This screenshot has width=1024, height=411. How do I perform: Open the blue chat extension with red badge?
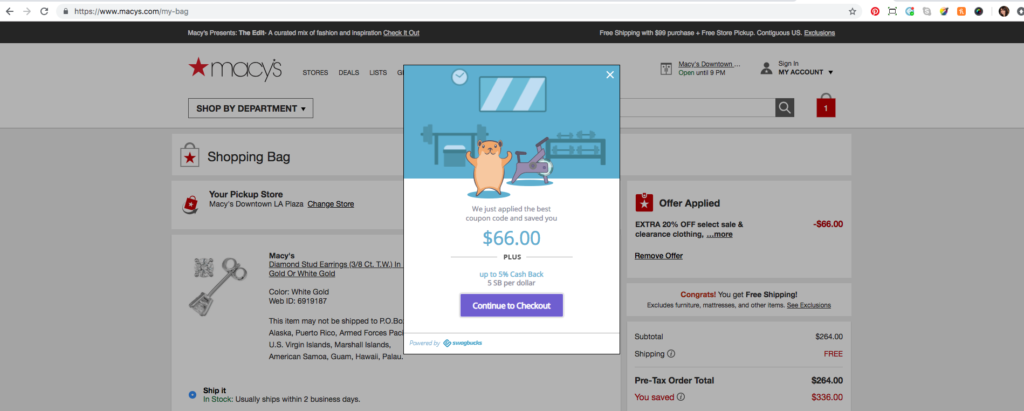910,11
